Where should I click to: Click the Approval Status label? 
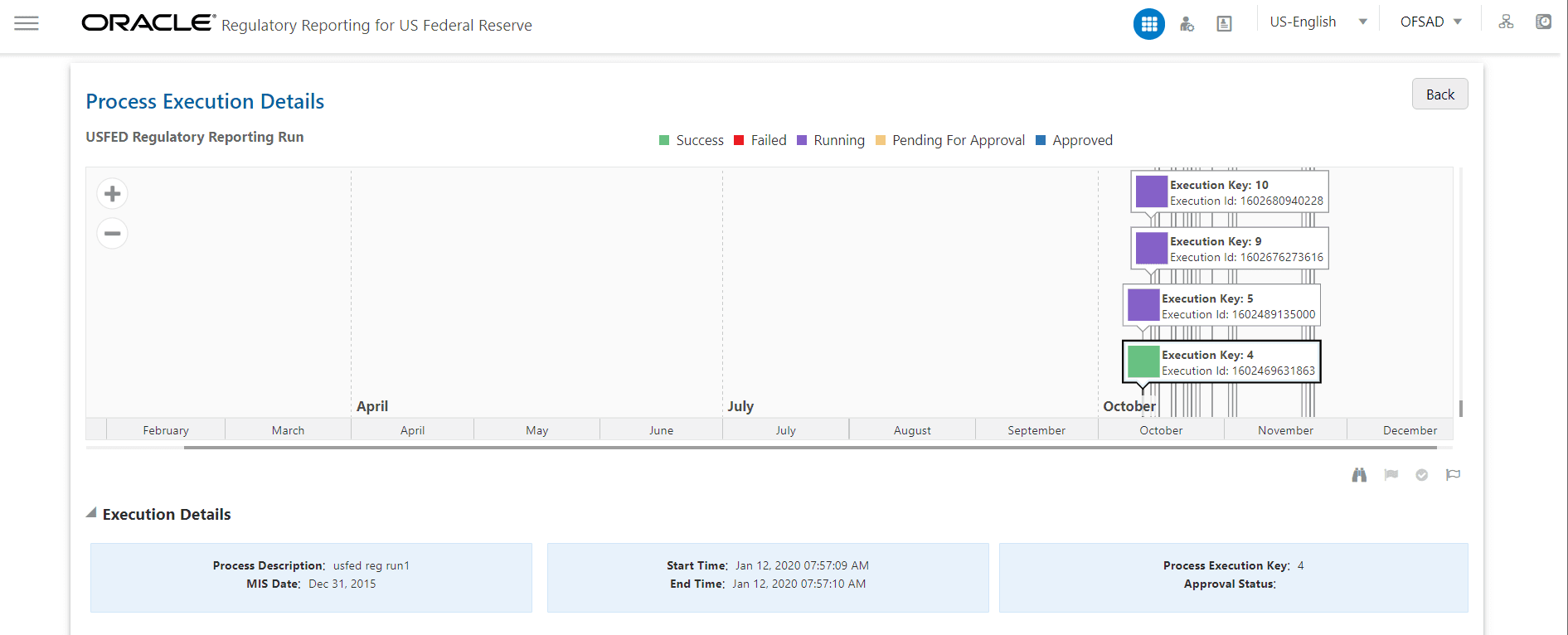pos(1230,584)
